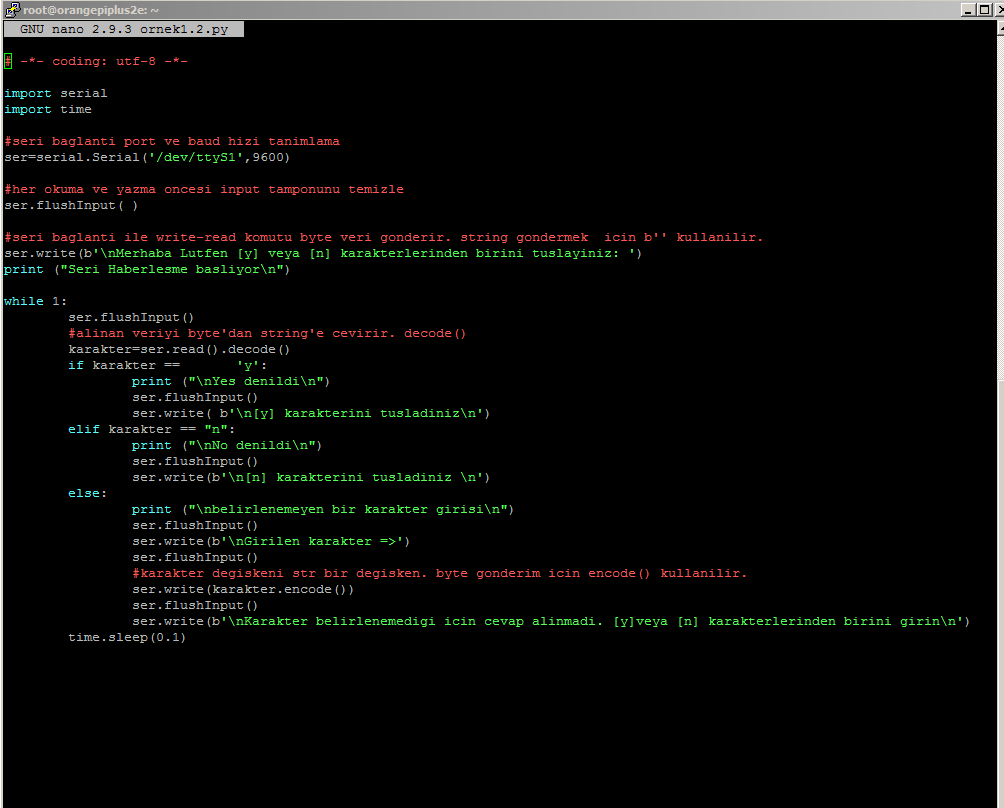This screenshot has height=808, width=1004.
Task: Click the while 1: loop statement
Action: (33, 301)
